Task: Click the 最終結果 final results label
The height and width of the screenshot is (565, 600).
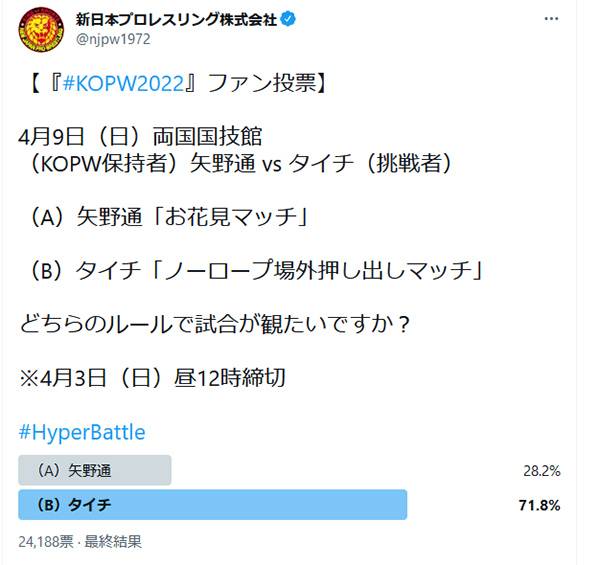Action: point(113,542)
